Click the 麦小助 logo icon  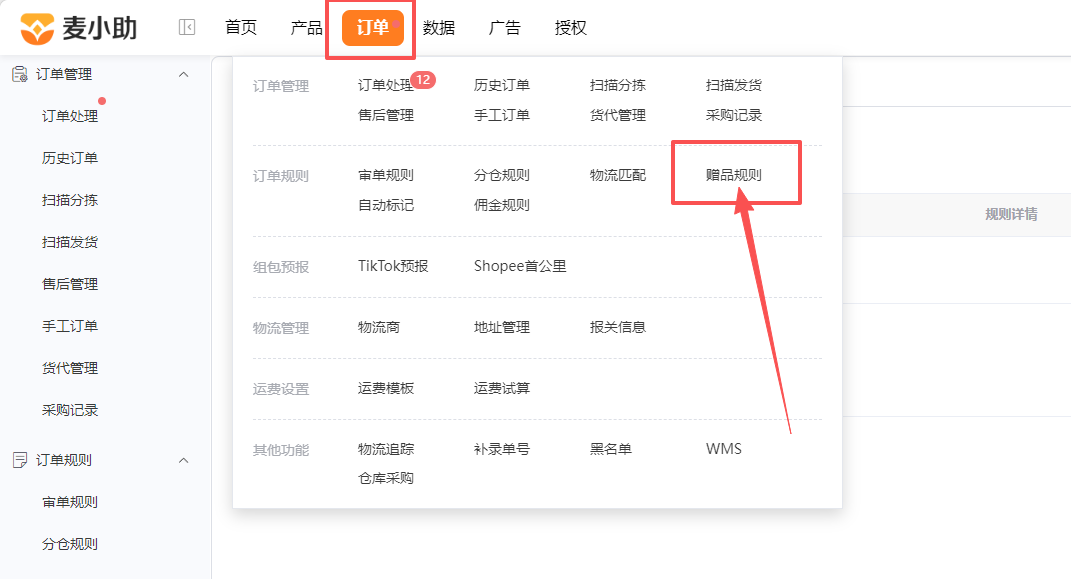37,28
